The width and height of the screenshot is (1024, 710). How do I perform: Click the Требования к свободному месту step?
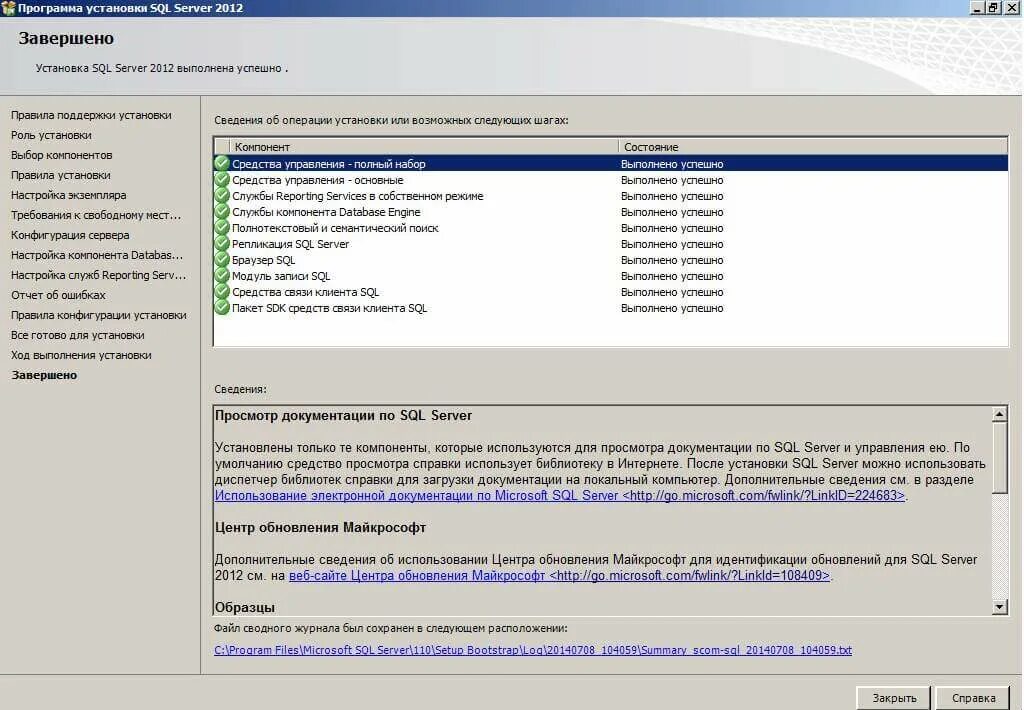point(96,215)
